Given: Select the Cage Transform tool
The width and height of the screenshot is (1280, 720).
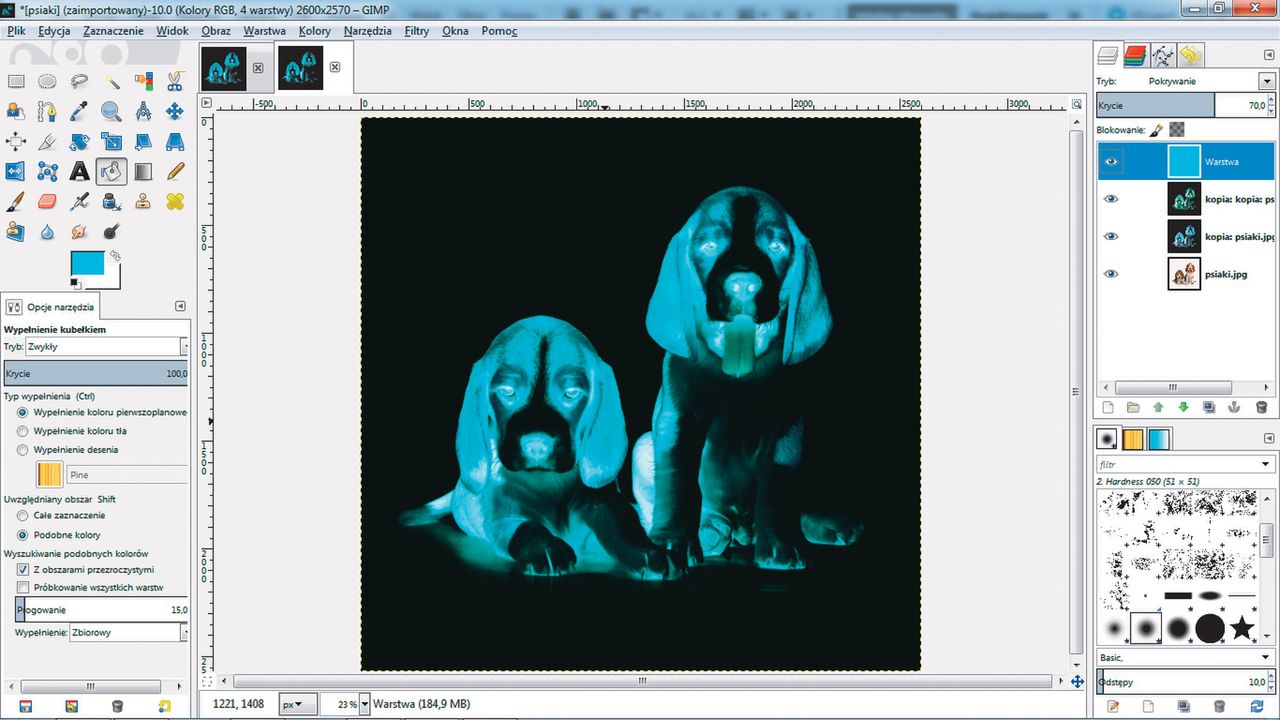Looking at the screenshot, I should [47, 172].
